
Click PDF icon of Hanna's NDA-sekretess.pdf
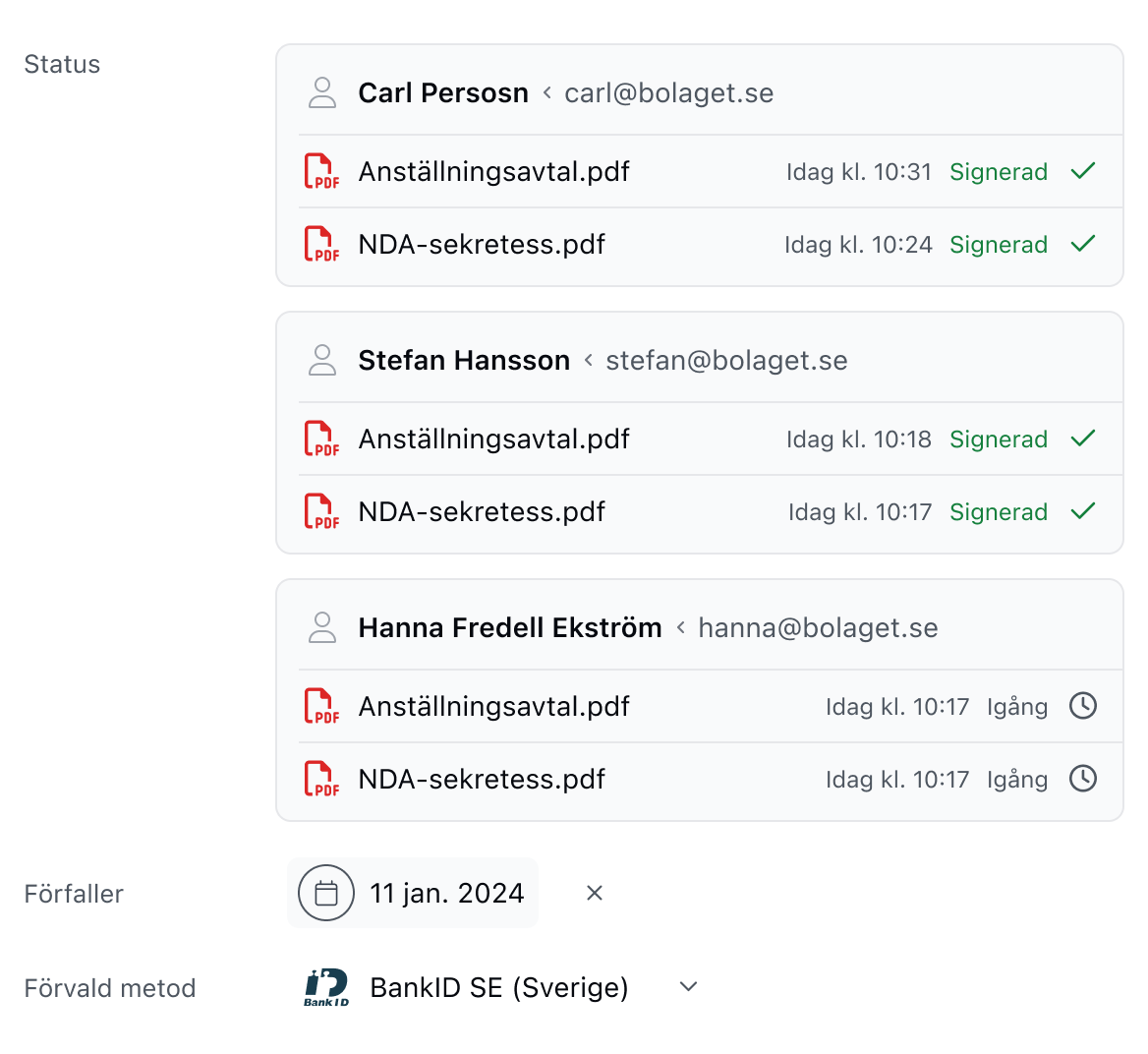[x=322, y=779]
